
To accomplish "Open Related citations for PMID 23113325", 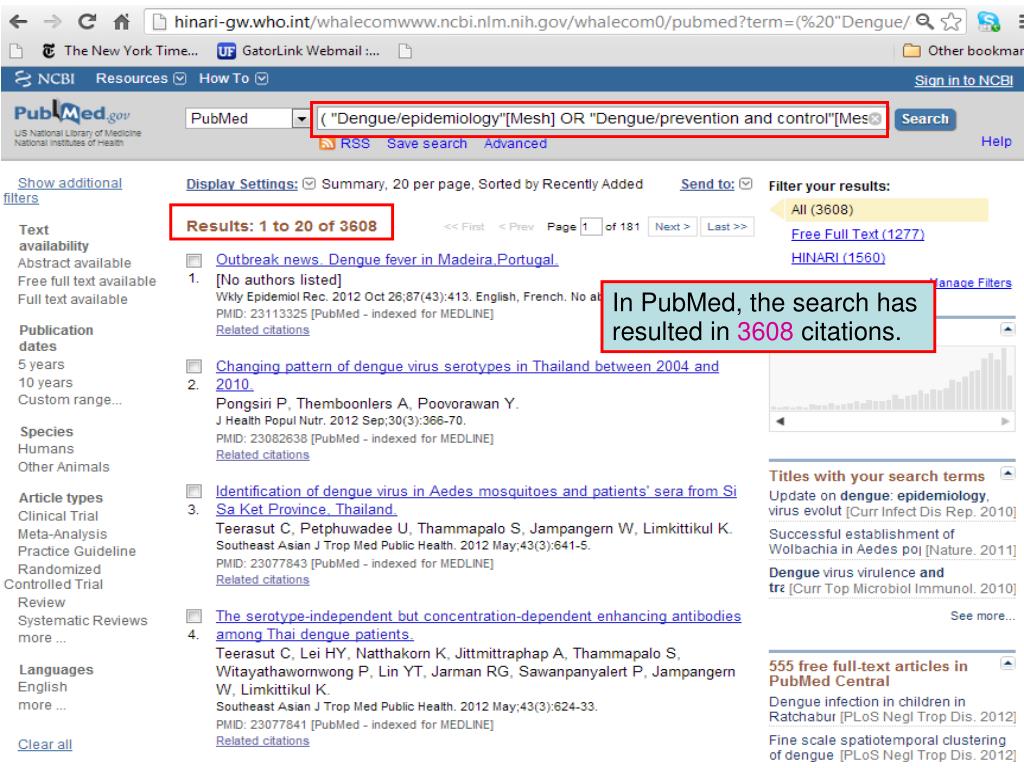I will (263, 330).
